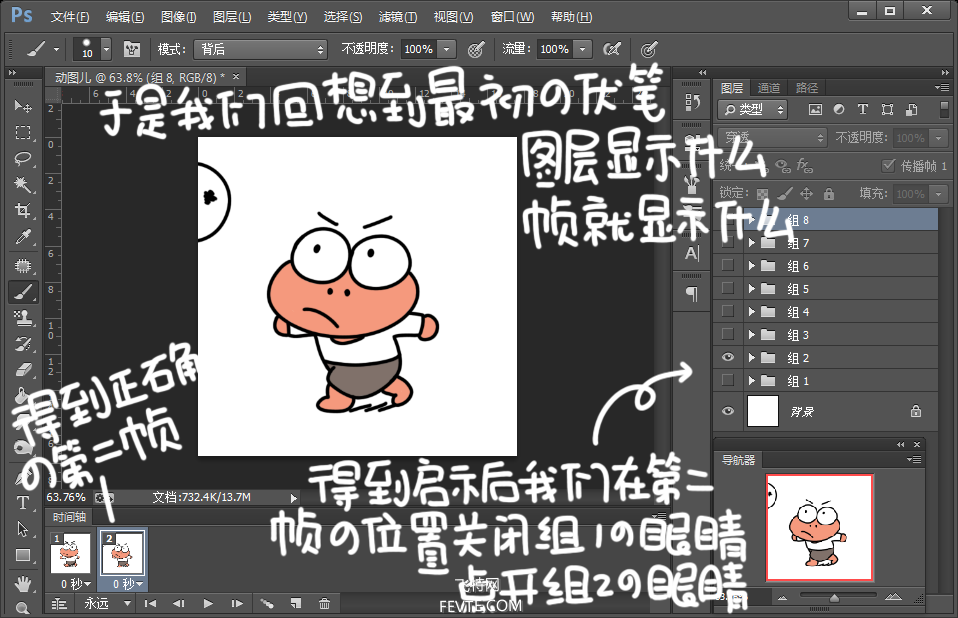Open the 类型 layer filter dropdown

(x=753, y=110)
